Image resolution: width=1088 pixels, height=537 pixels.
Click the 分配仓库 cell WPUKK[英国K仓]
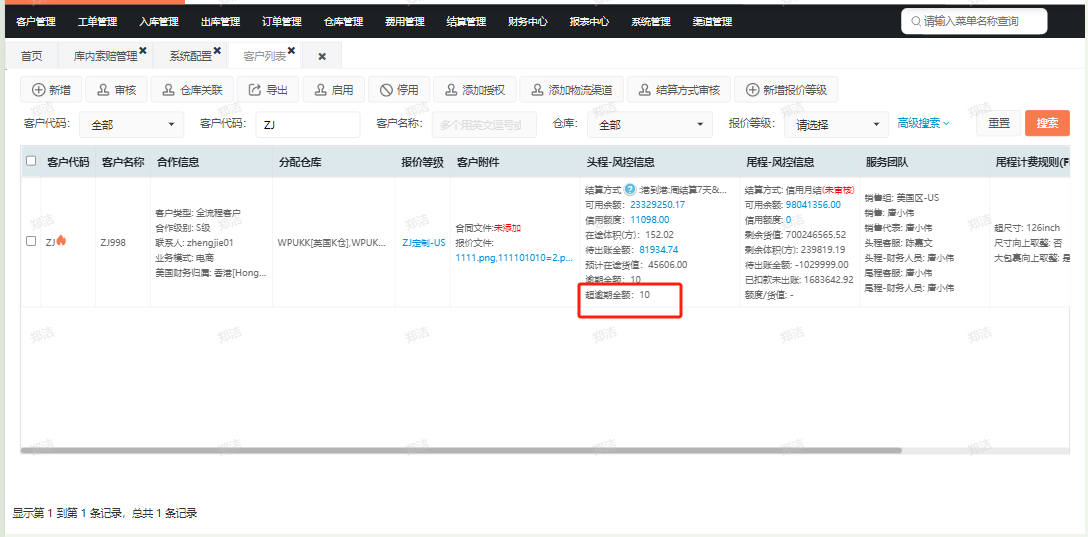point(332,243)
